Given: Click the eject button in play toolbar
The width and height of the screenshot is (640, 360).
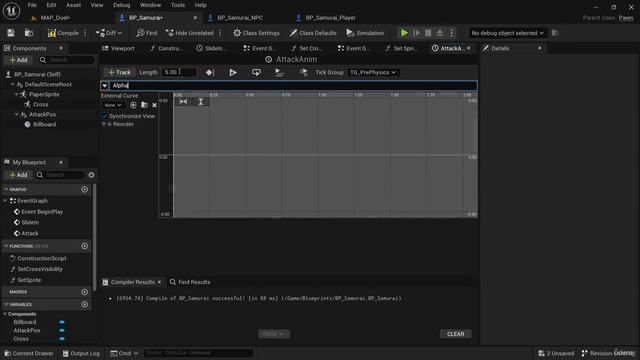Looking at the screenshot, I should pos(440,33).
